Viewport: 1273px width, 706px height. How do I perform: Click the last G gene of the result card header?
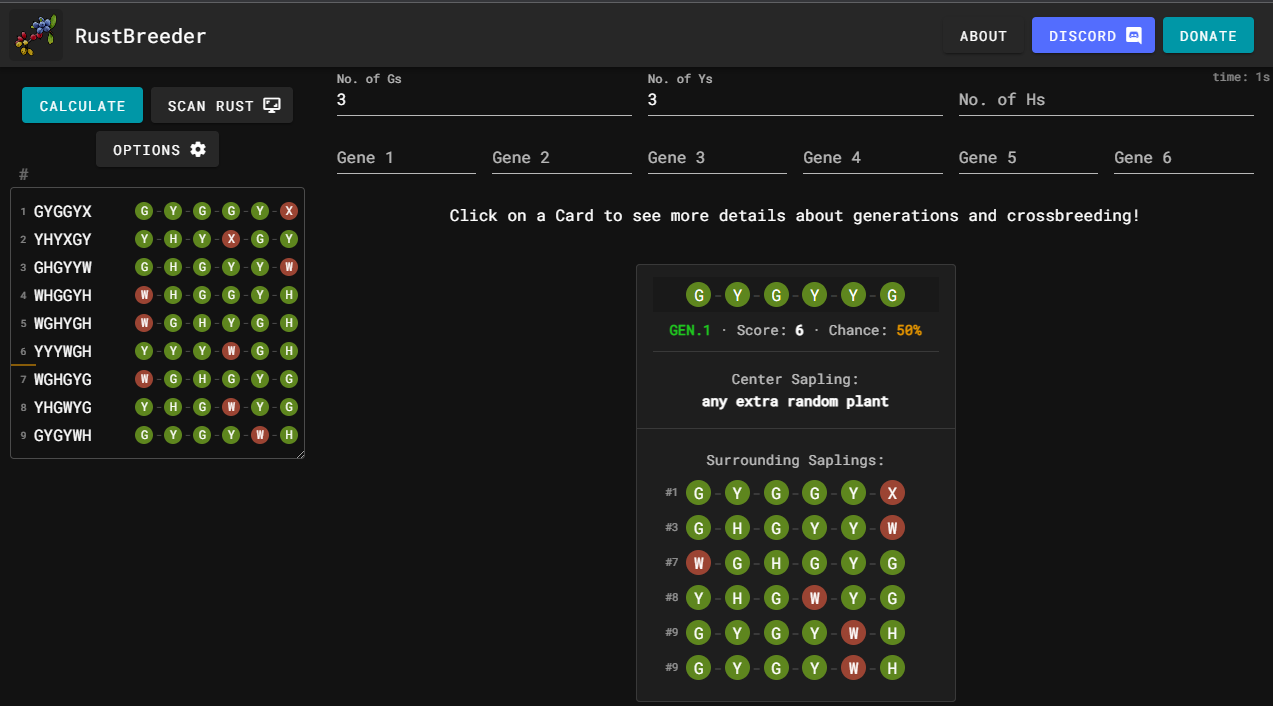click(893, 295)
